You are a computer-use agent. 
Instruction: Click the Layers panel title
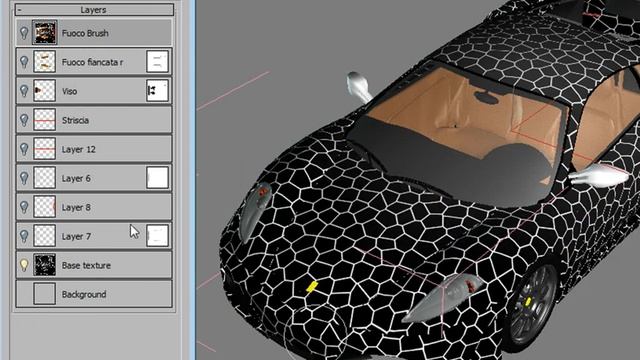tap(93, 10)
